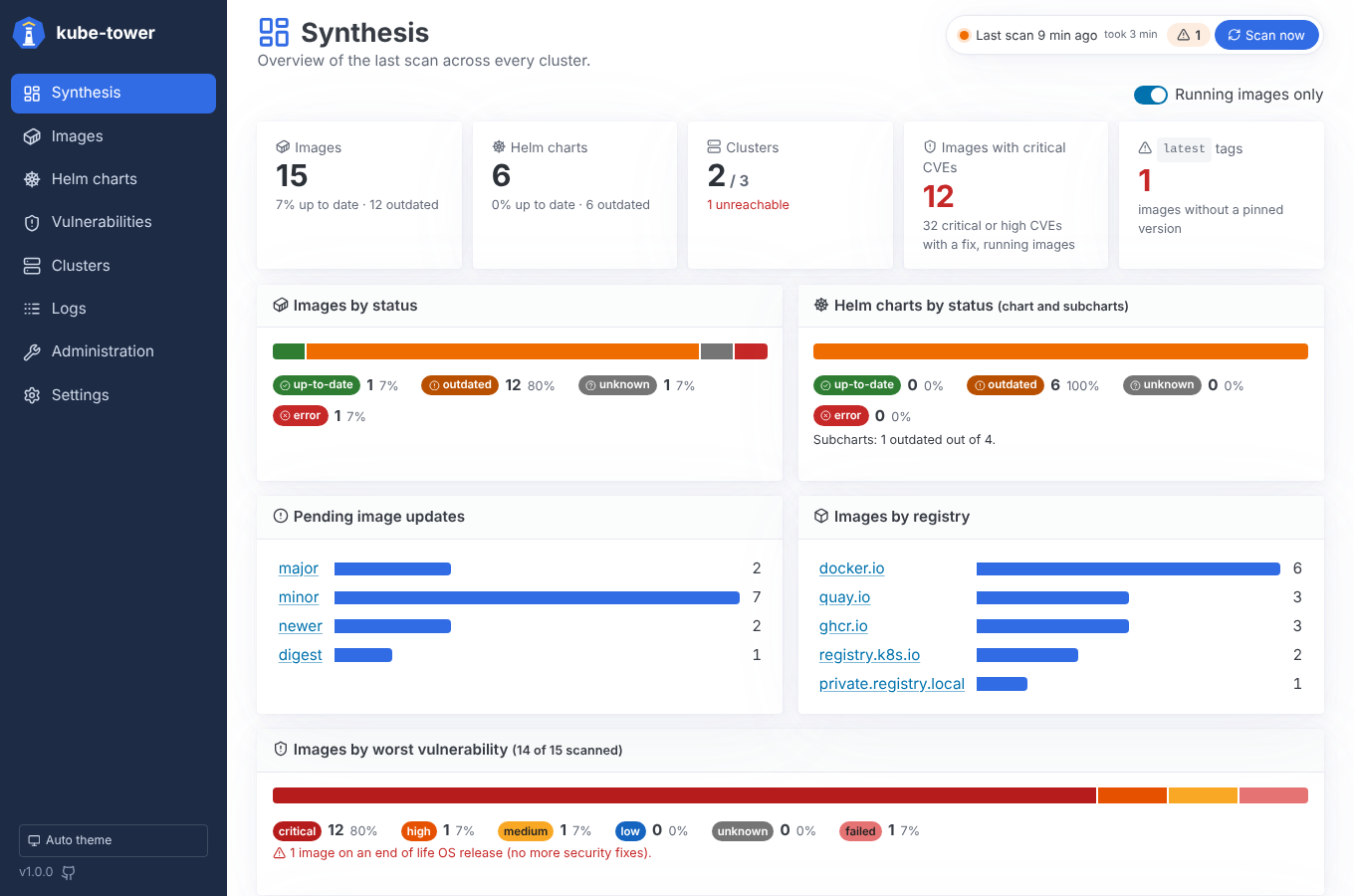Click the failed vulnerability badge
Viewport: 1354px width, 896px height.
860,831
